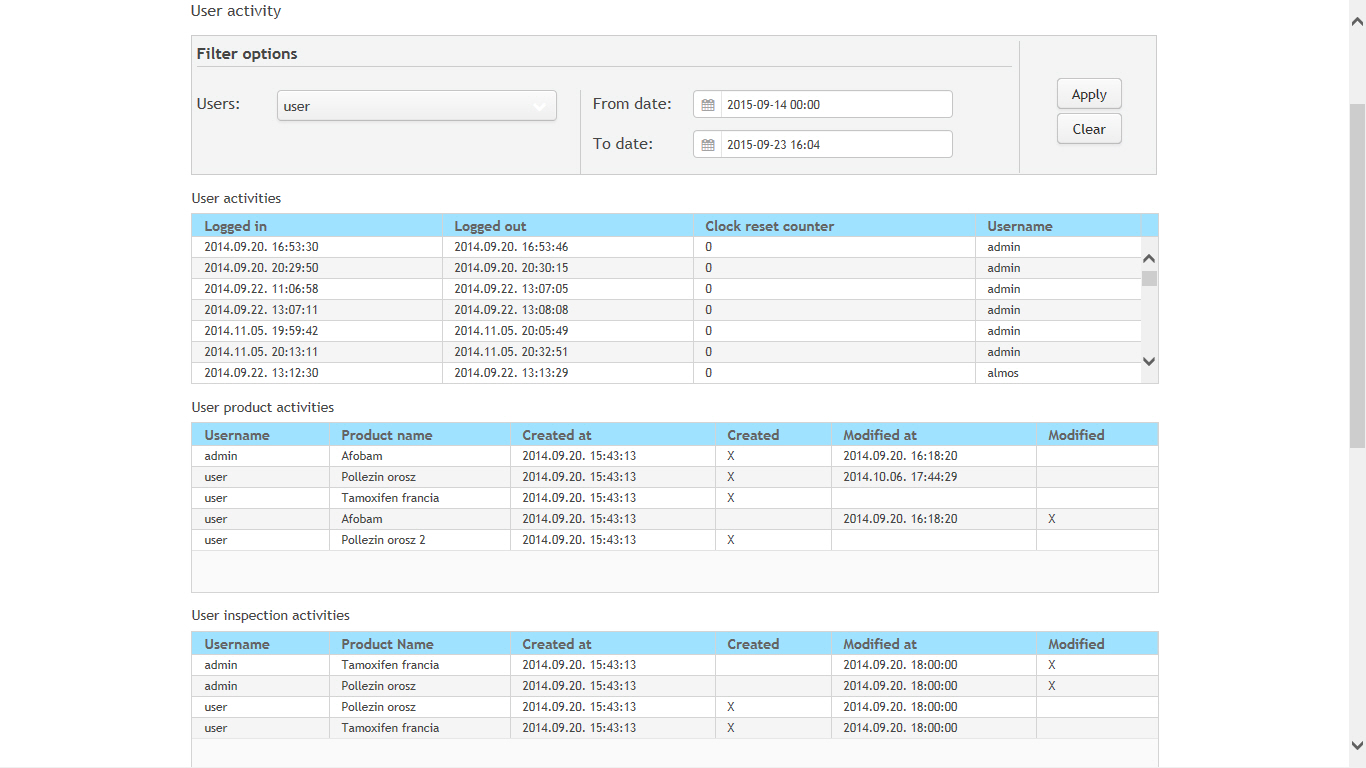Viewport: 1366px width, 768px height.
Task: Focus the To date text field
Action: pos(835,145)
